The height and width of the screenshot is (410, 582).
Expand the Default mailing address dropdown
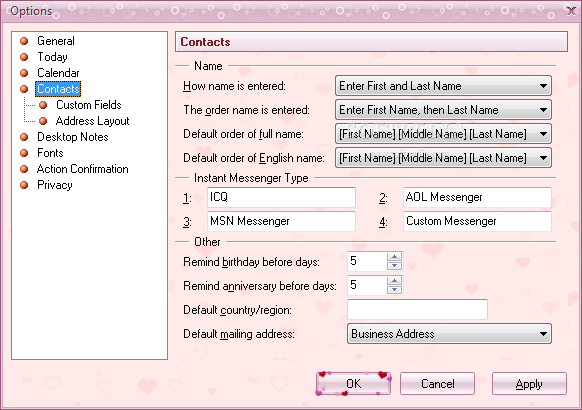[x=449, y=334]
